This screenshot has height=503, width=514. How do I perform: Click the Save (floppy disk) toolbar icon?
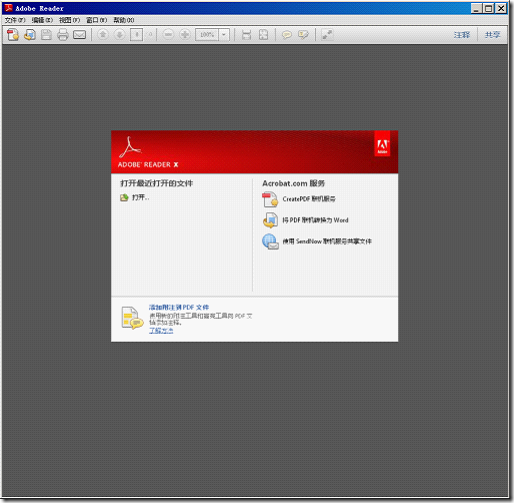coord(46,35)
